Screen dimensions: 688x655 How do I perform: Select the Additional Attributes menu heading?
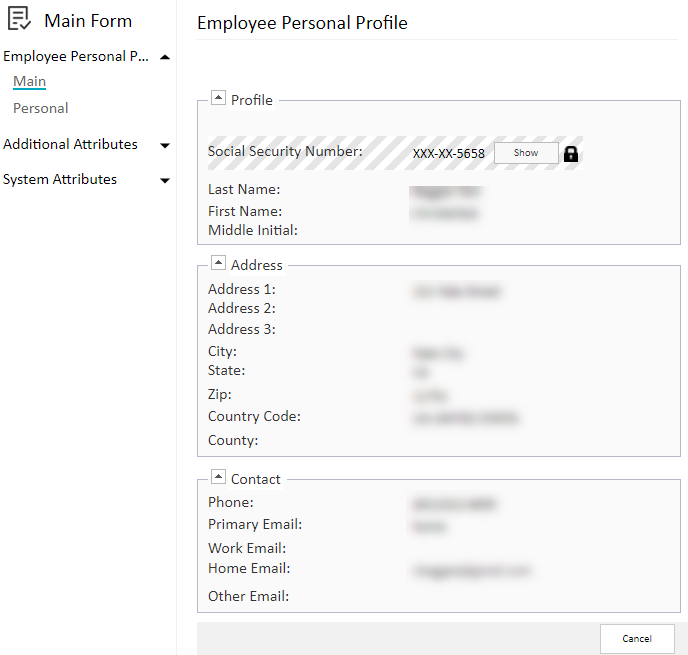pyautogui.click(x=70, y=144)
